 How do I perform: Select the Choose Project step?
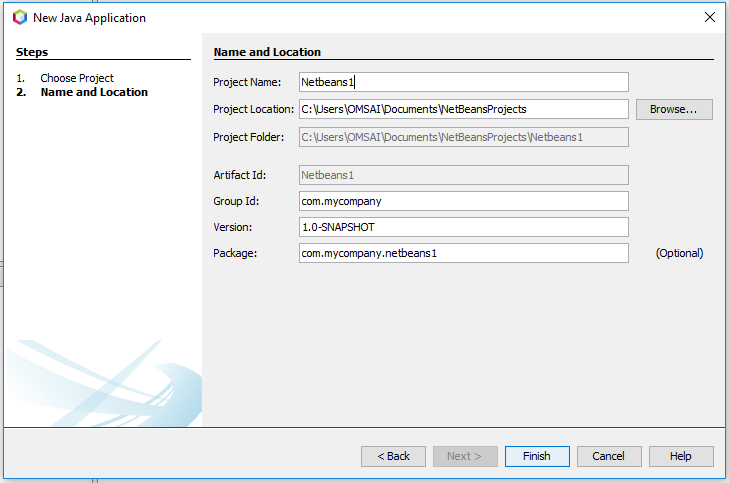click(x=77, y=78)
